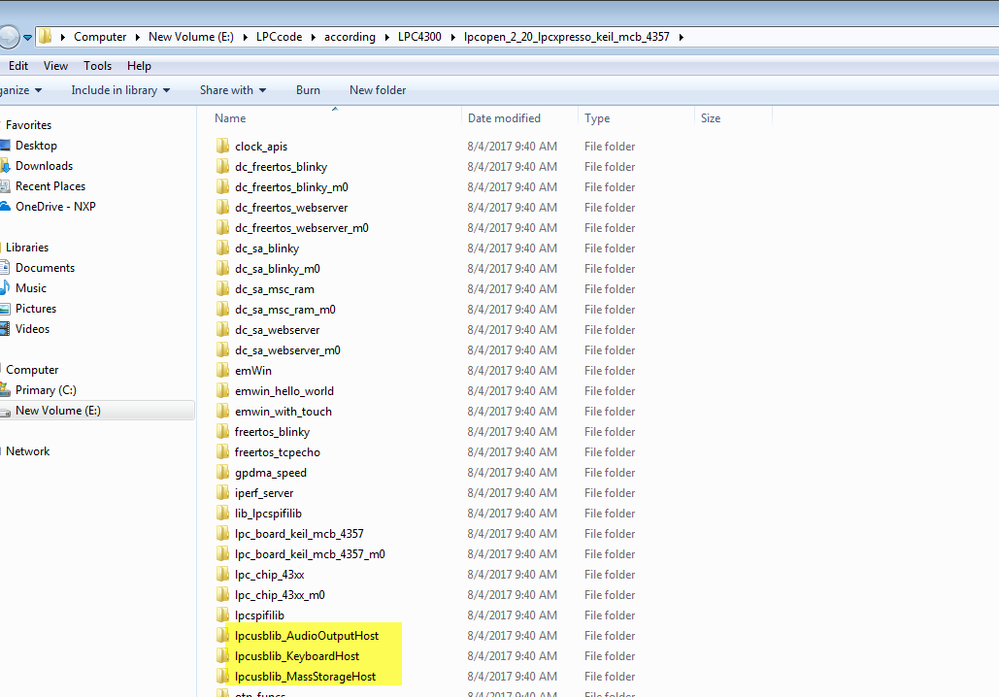
Task: Select lpc_chip_43xx_m0 folder name
Action: pyautogui.click(x=280, y=595)
